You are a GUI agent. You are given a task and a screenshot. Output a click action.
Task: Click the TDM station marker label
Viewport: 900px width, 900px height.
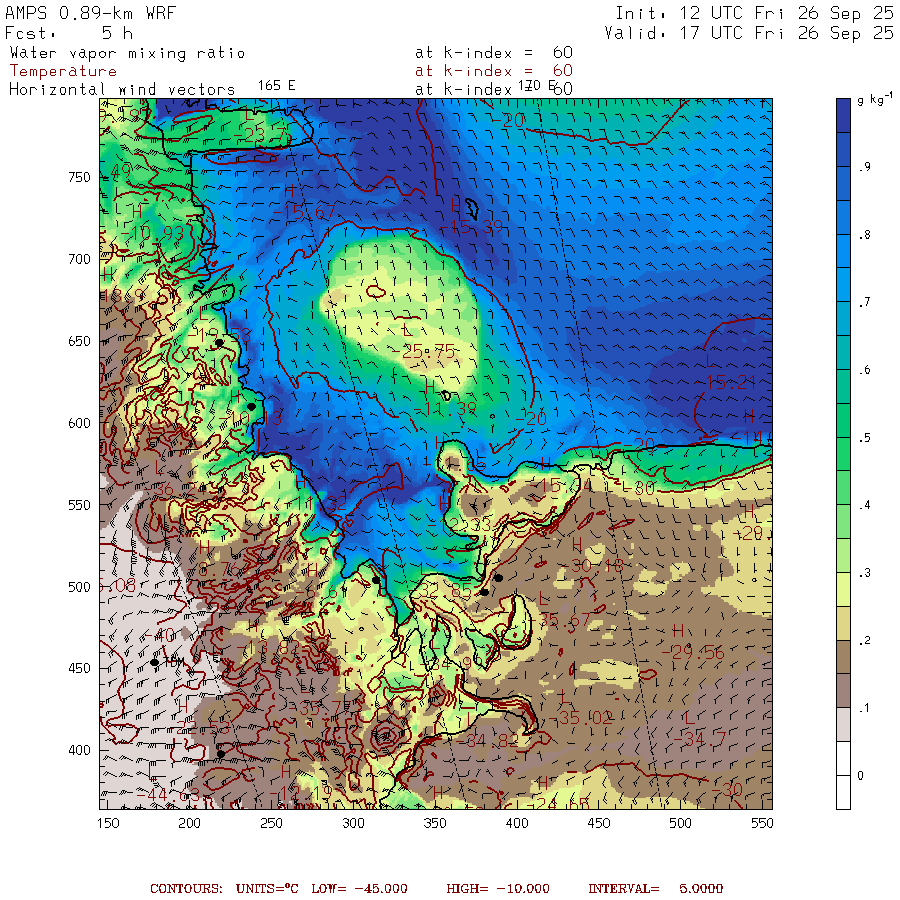[x=174, y=662]
